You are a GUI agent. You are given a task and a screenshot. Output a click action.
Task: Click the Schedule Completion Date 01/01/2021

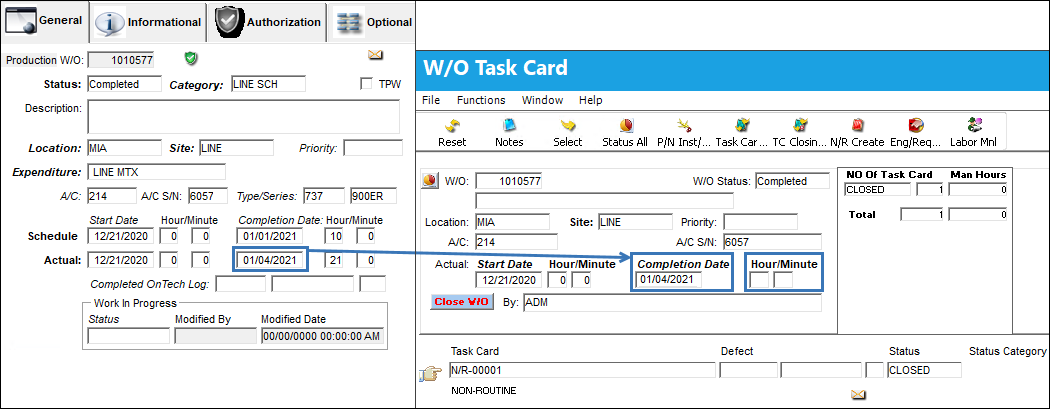[270, 236]
